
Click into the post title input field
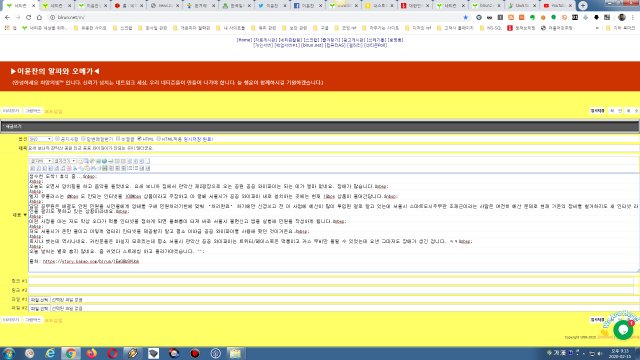coord(333,148)
